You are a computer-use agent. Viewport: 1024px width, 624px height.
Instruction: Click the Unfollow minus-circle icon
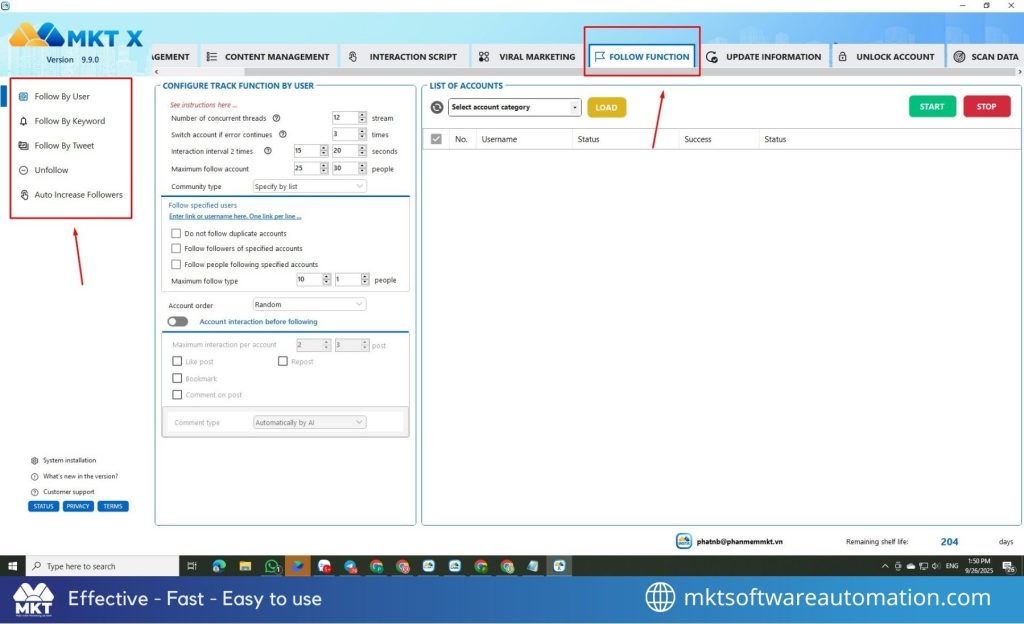tap(24, 170)
